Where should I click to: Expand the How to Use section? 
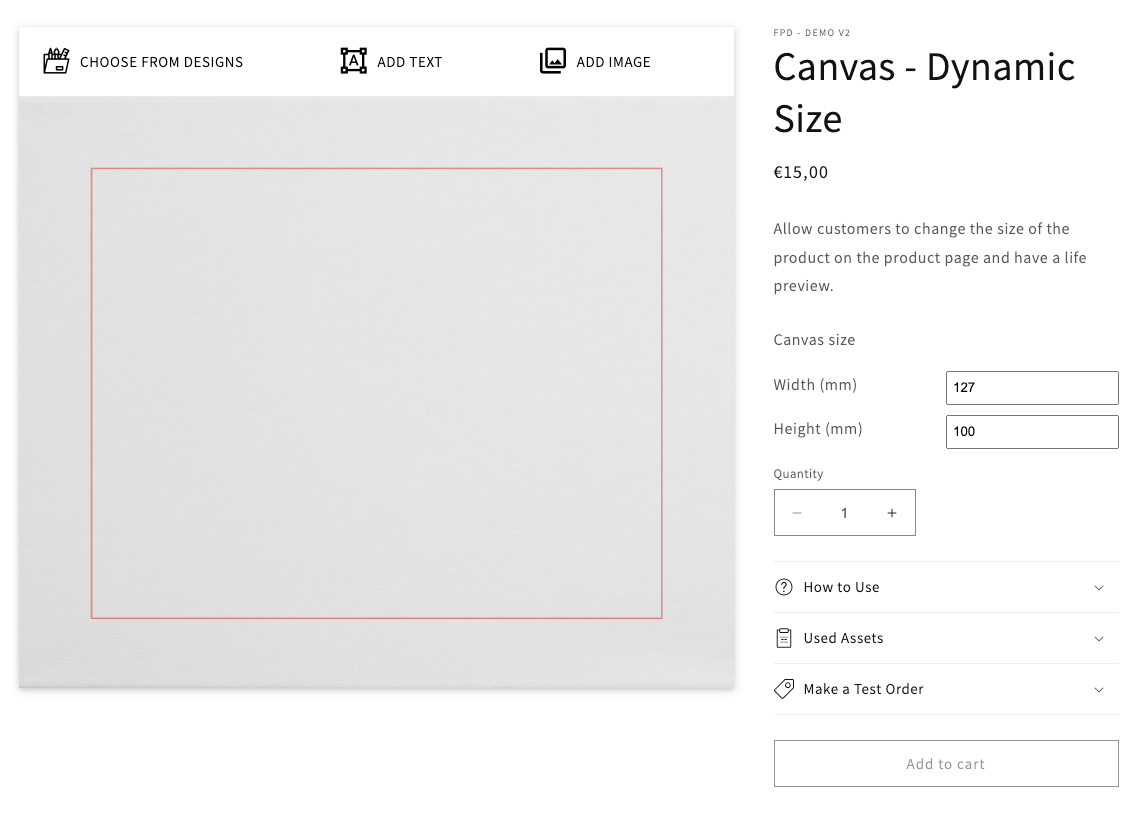click(946, 587)
